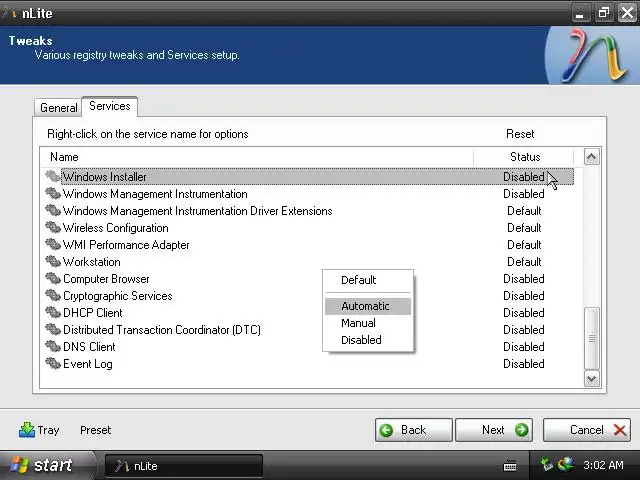
Task: Click gear icon next to Driver Extensions service
Action: [53, 211]
